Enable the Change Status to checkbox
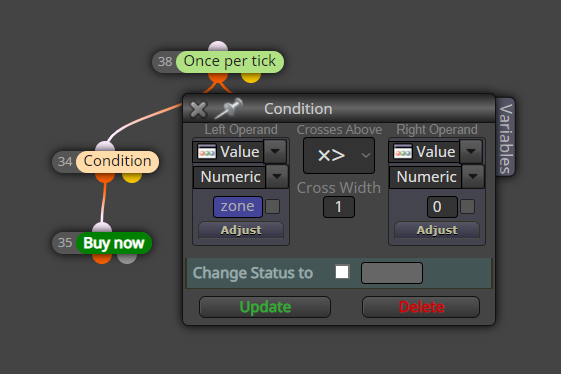The image size is (561, 374). [342, 272]
